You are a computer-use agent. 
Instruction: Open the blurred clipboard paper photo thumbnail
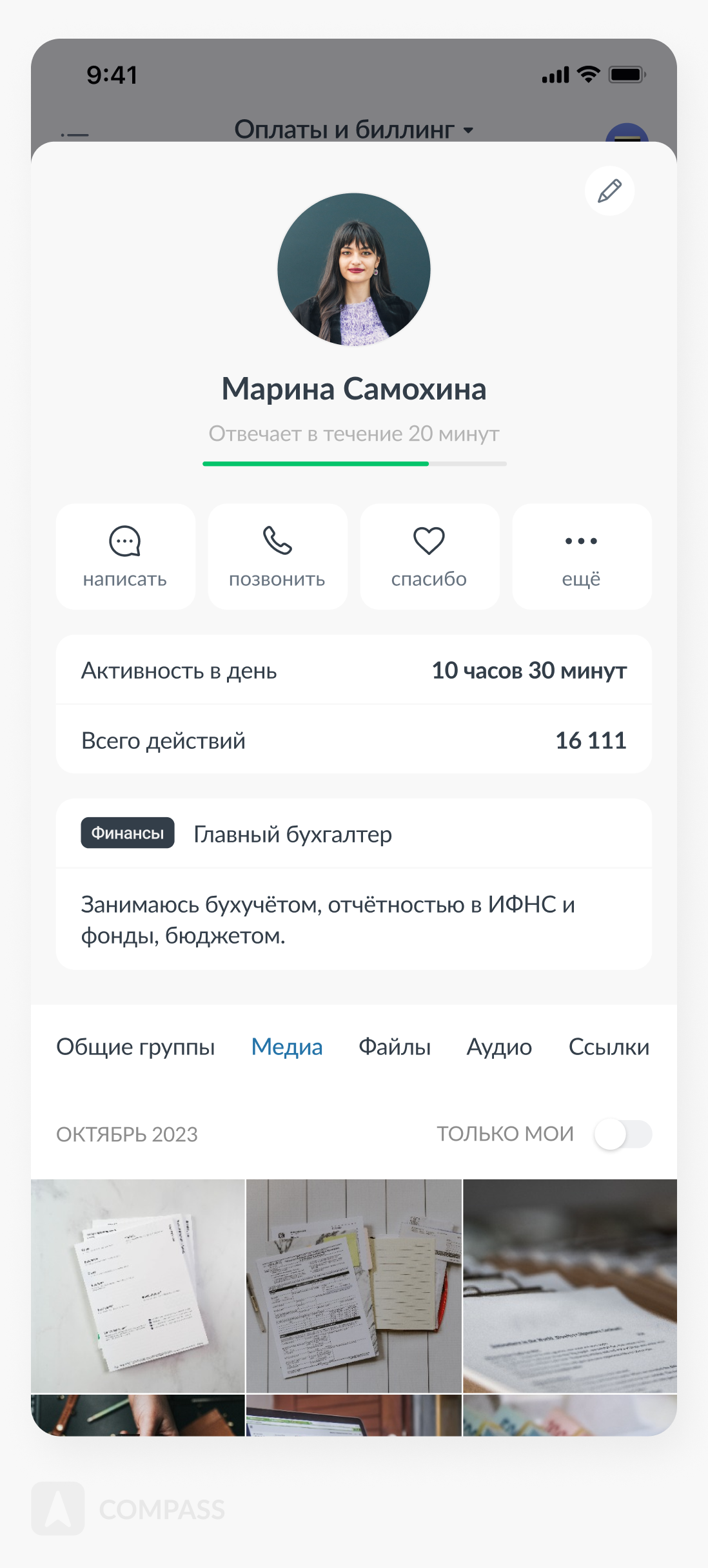click(570, 1286)
